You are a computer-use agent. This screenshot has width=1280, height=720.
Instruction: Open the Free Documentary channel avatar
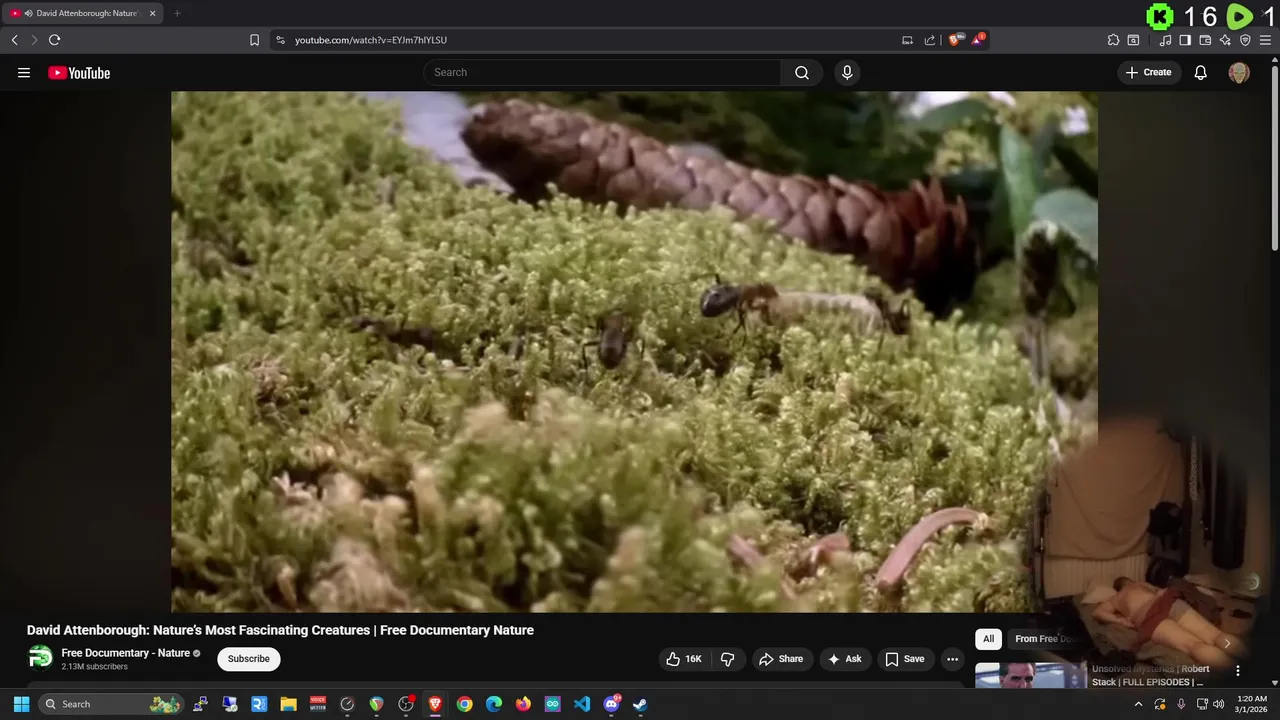pos(40,657)
